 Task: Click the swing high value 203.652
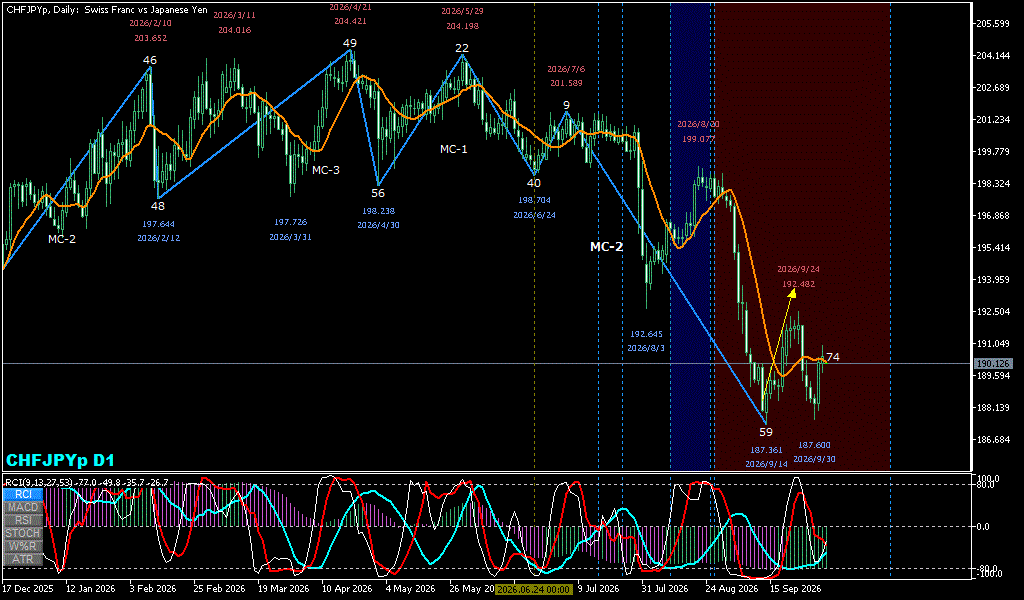pos(151,38)
